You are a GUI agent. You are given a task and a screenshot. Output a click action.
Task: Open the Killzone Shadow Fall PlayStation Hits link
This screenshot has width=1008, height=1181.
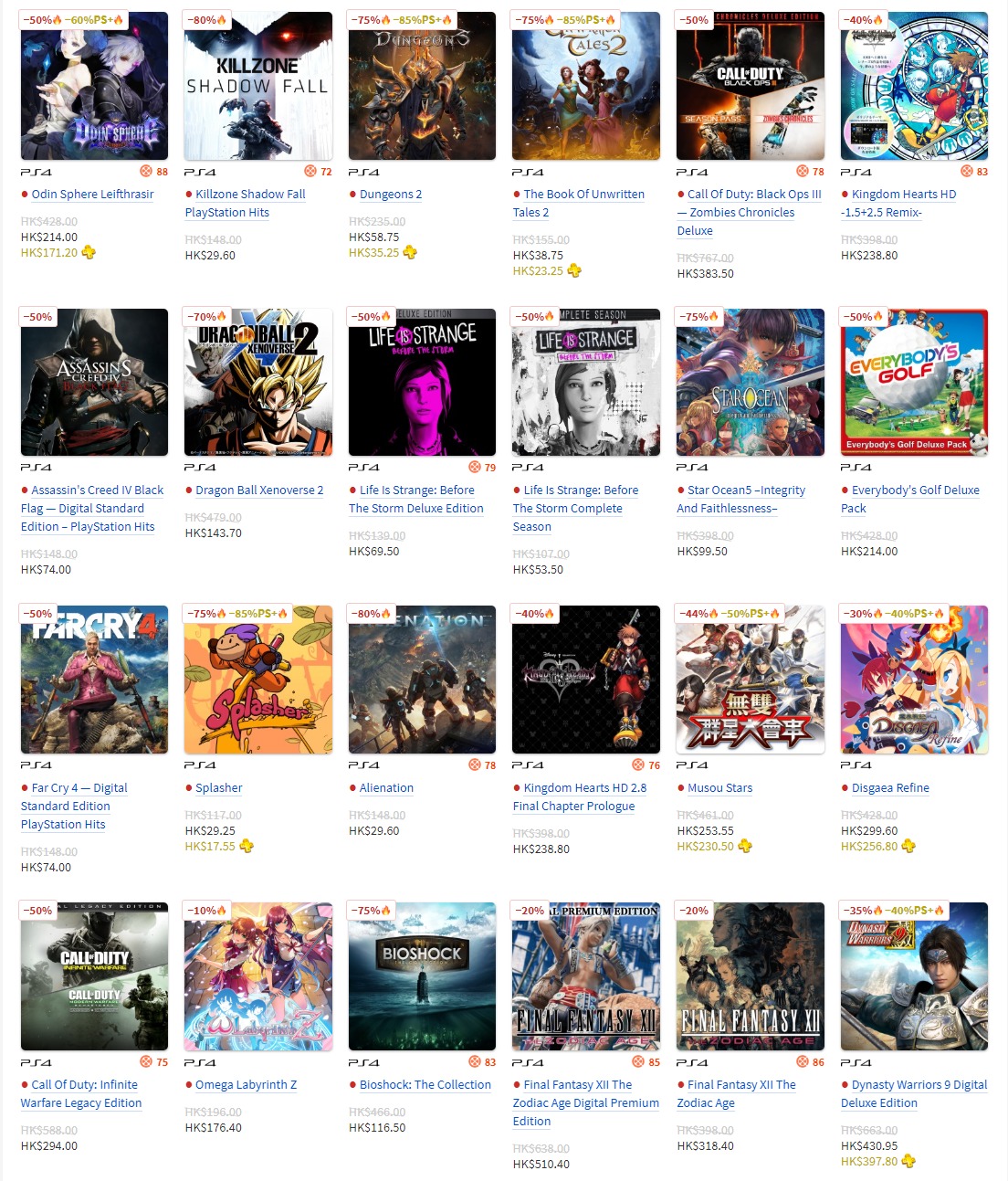tap(246, 203)
